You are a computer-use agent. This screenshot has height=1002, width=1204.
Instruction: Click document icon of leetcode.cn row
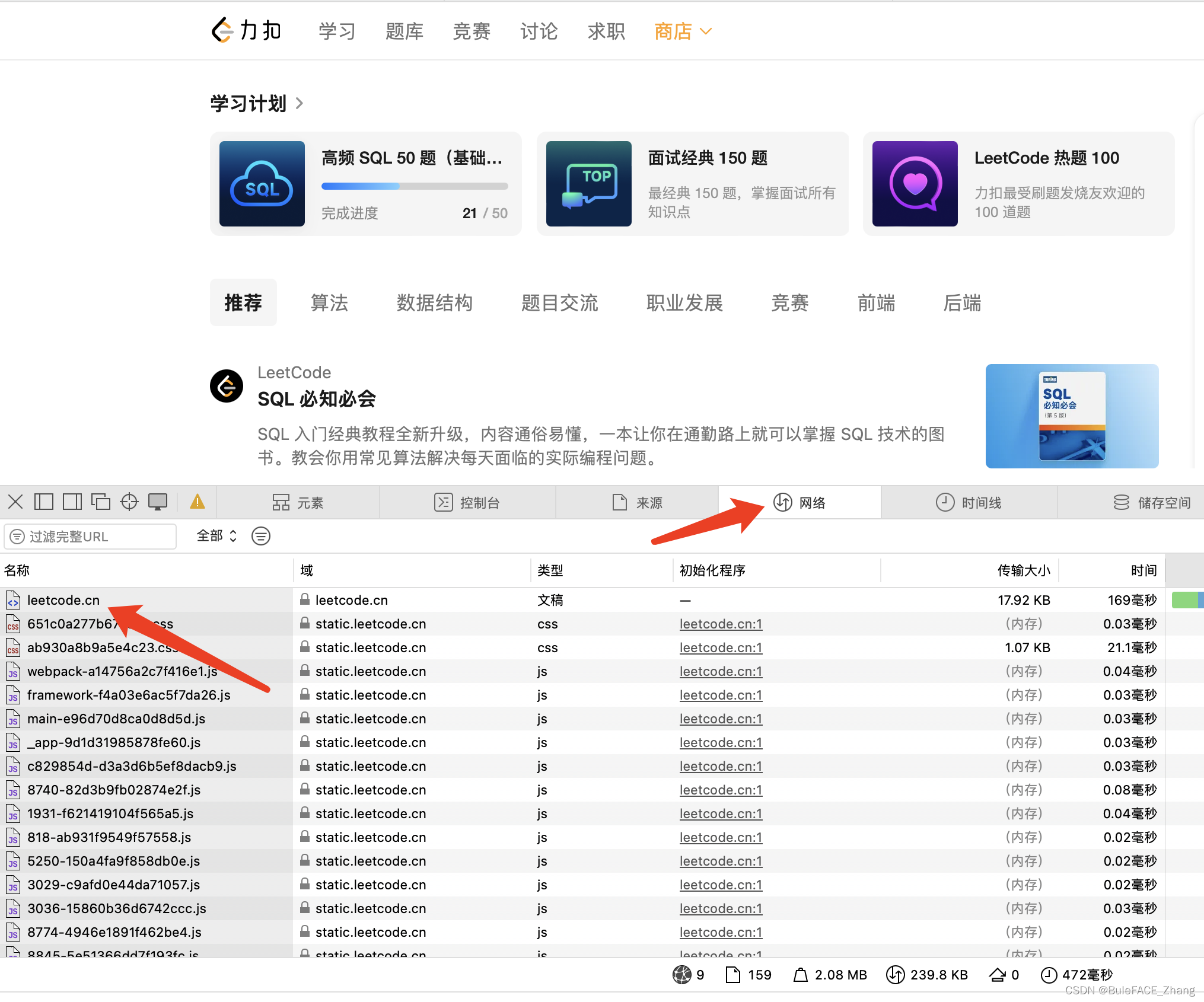click(x=13, y=600)
